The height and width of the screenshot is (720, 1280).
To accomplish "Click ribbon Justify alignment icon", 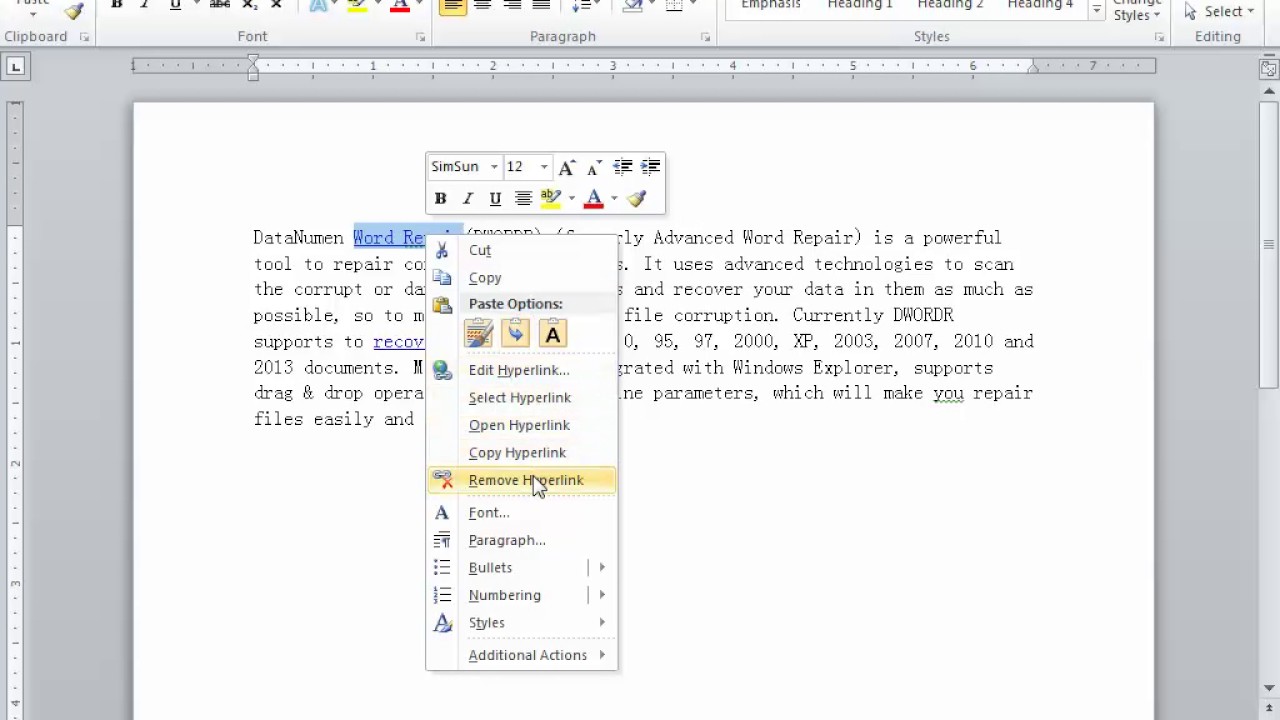I will [x=541, y=5].
